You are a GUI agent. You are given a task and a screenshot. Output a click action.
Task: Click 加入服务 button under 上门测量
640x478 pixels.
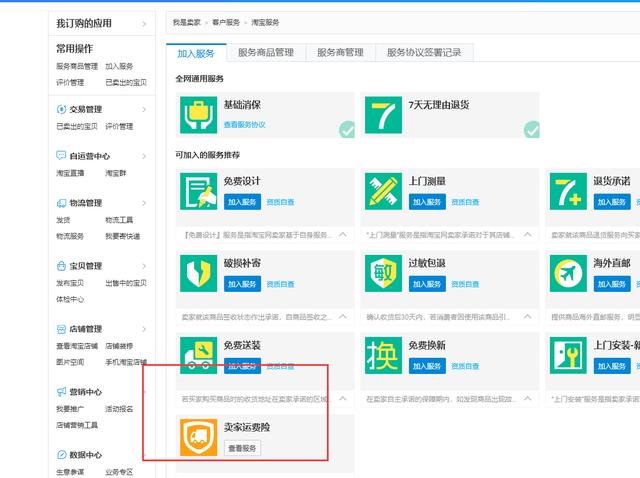427,201
